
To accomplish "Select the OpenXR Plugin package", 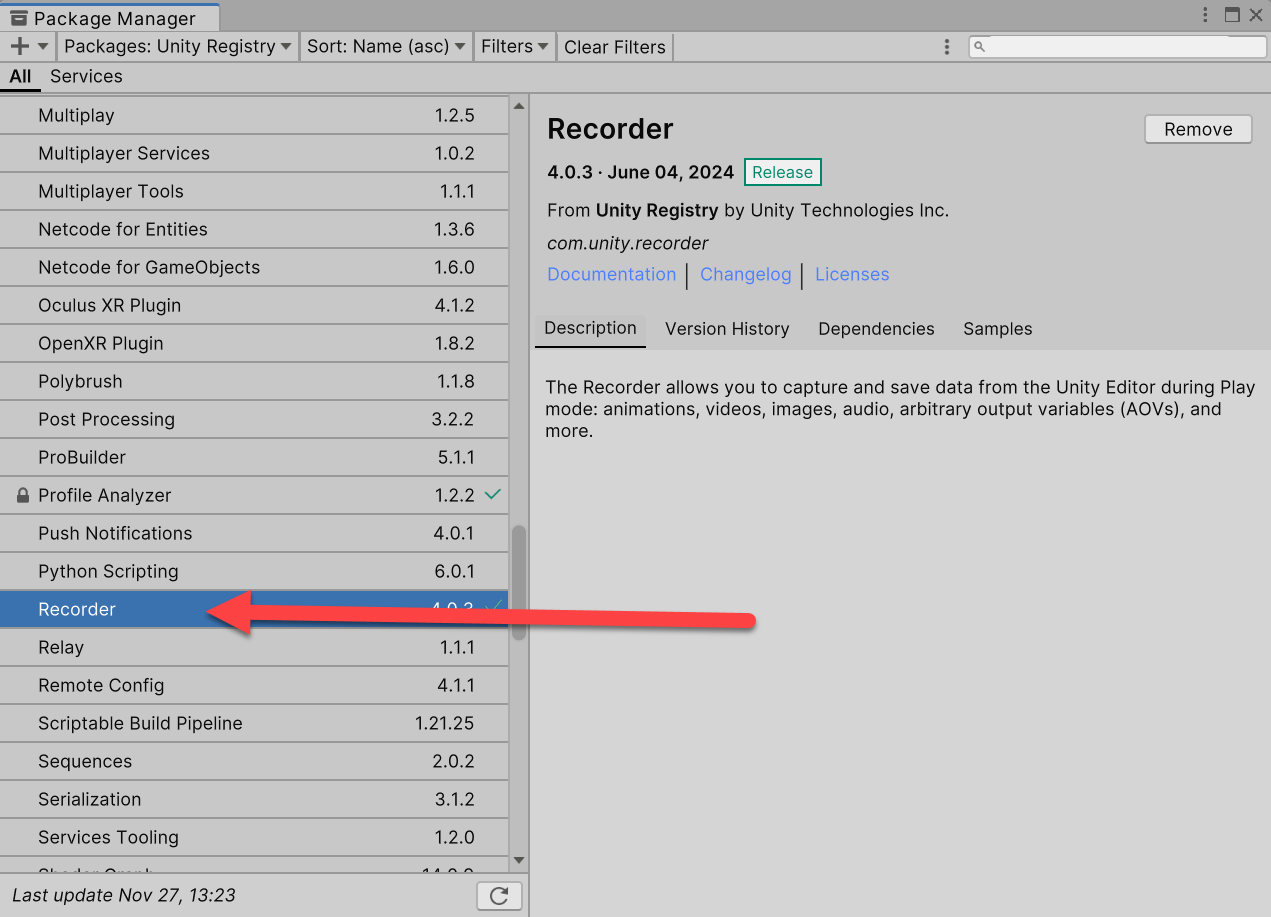I will [254, 343].
